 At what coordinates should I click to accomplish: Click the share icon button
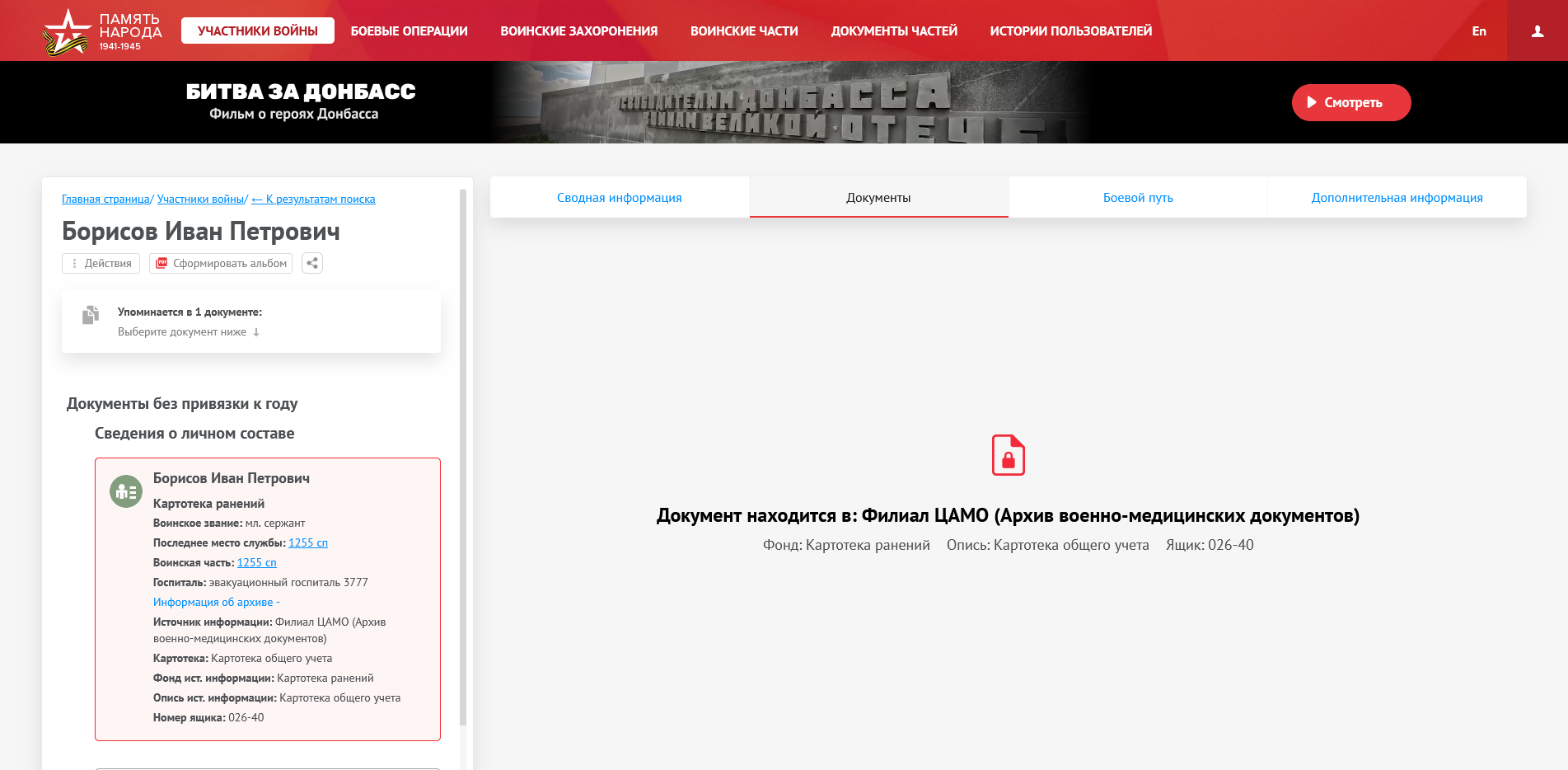click(312, 264)
